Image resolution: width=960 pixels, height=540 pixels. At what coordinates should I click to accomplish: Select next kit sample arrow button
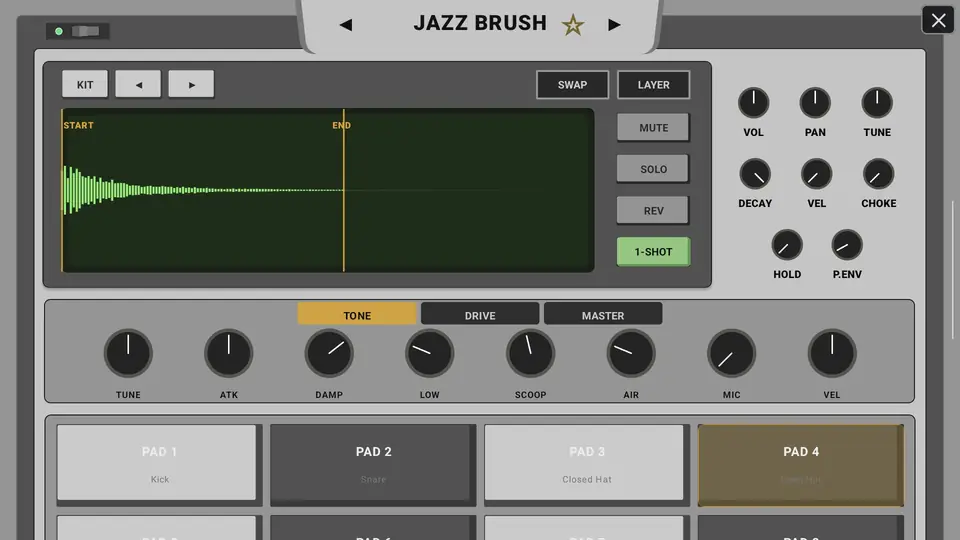[x=191, y=84]
